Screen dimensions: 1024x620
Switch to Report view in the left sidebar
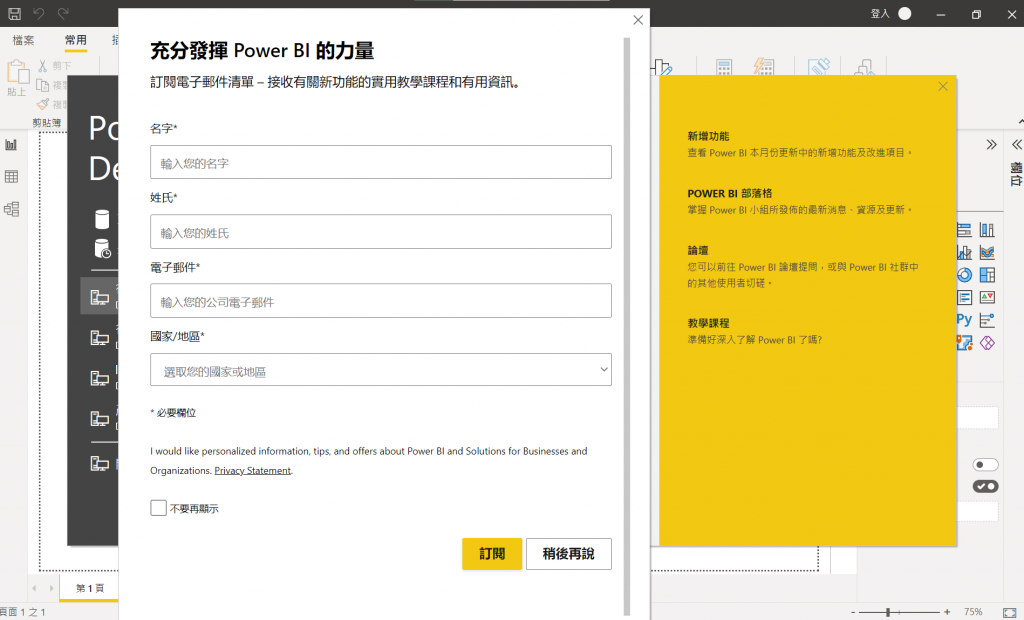coord(11,145)
